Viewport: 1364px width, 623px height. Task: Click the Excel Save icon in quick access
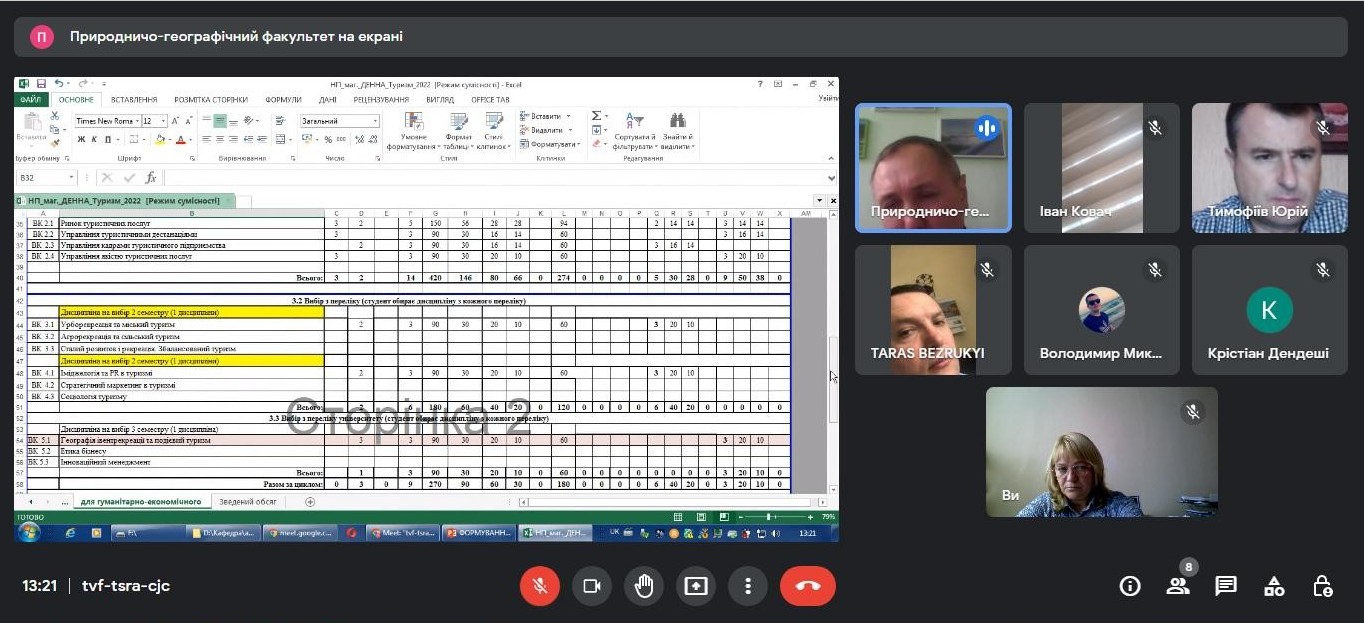[41, 84]
